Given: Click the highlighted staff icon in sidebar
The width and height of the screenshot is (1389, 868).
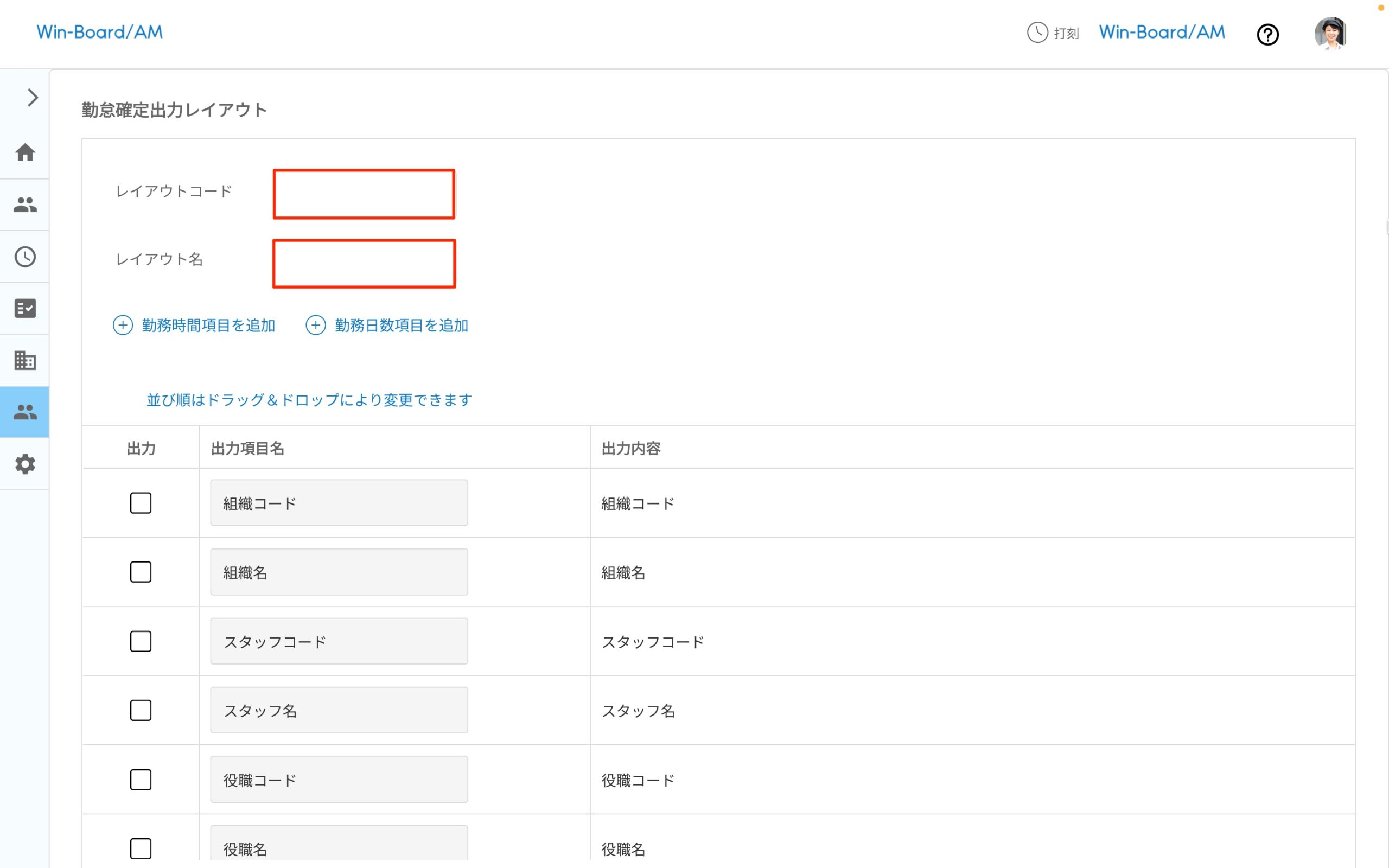Looking at the screenshot, I should pyautogui.click(x=24, y=412).
